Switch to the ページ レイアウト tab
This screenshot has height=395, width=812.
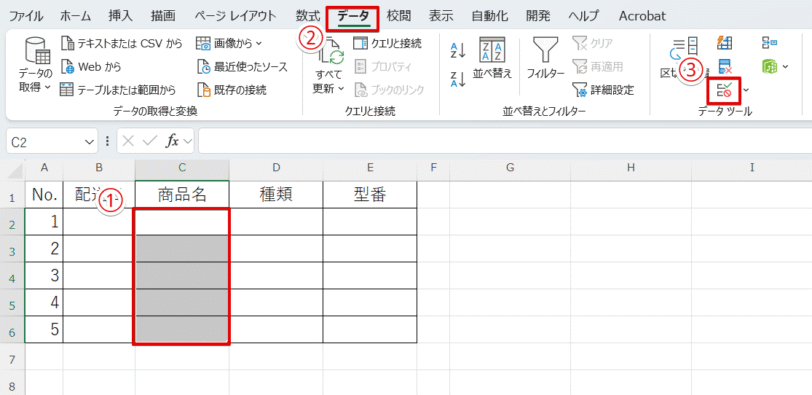click(236, 16)
